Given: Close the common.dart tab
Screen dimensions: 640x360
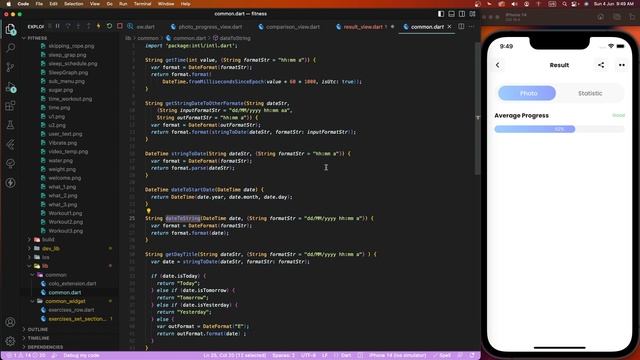Looking at the screenshot, I should click(x=449, y=27).
